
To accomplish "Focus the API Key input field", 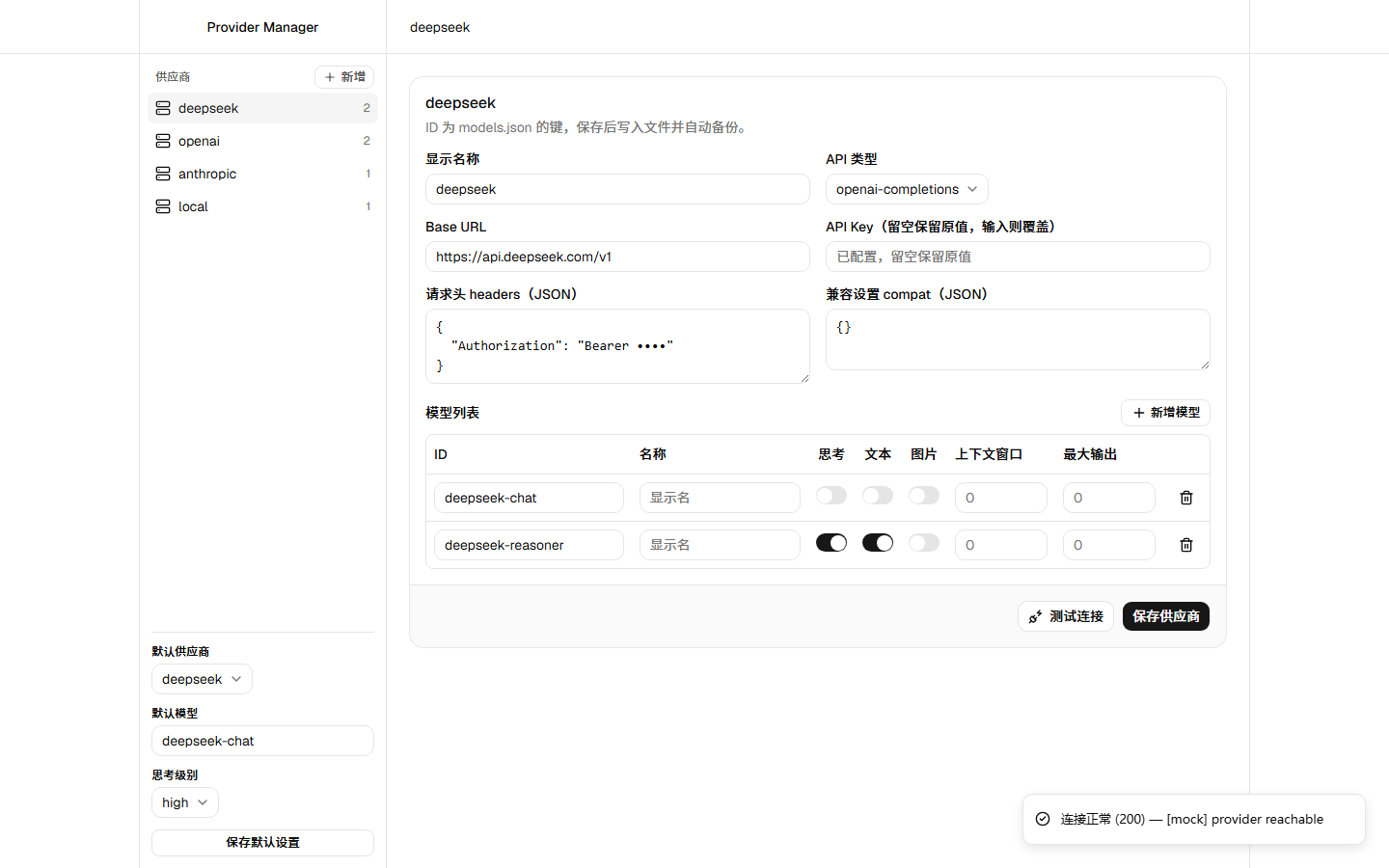I will [1018, 257].
